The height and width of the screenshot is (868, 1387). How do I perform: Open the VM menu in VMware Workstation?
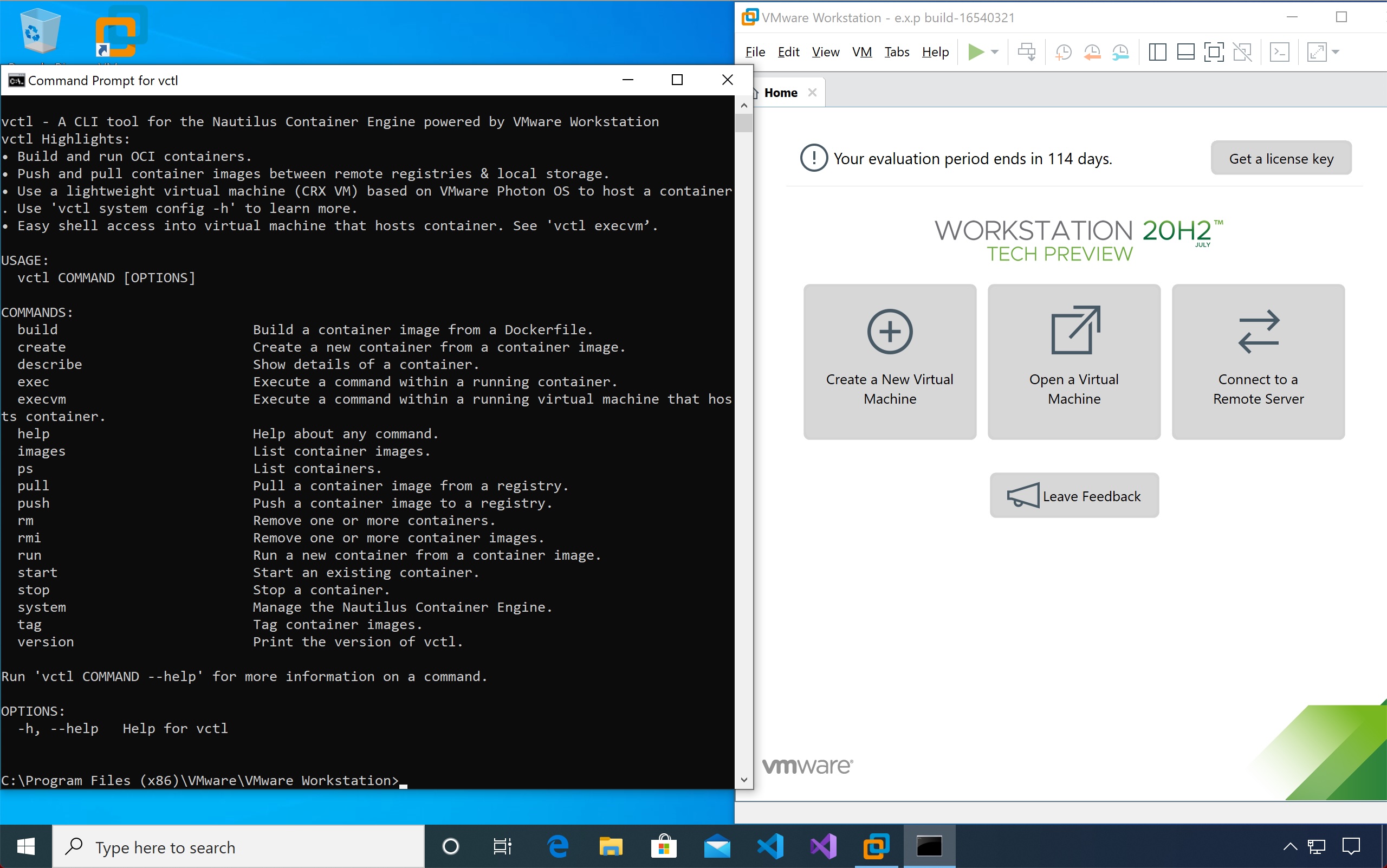pyautogui.click(x=862, y=52)
